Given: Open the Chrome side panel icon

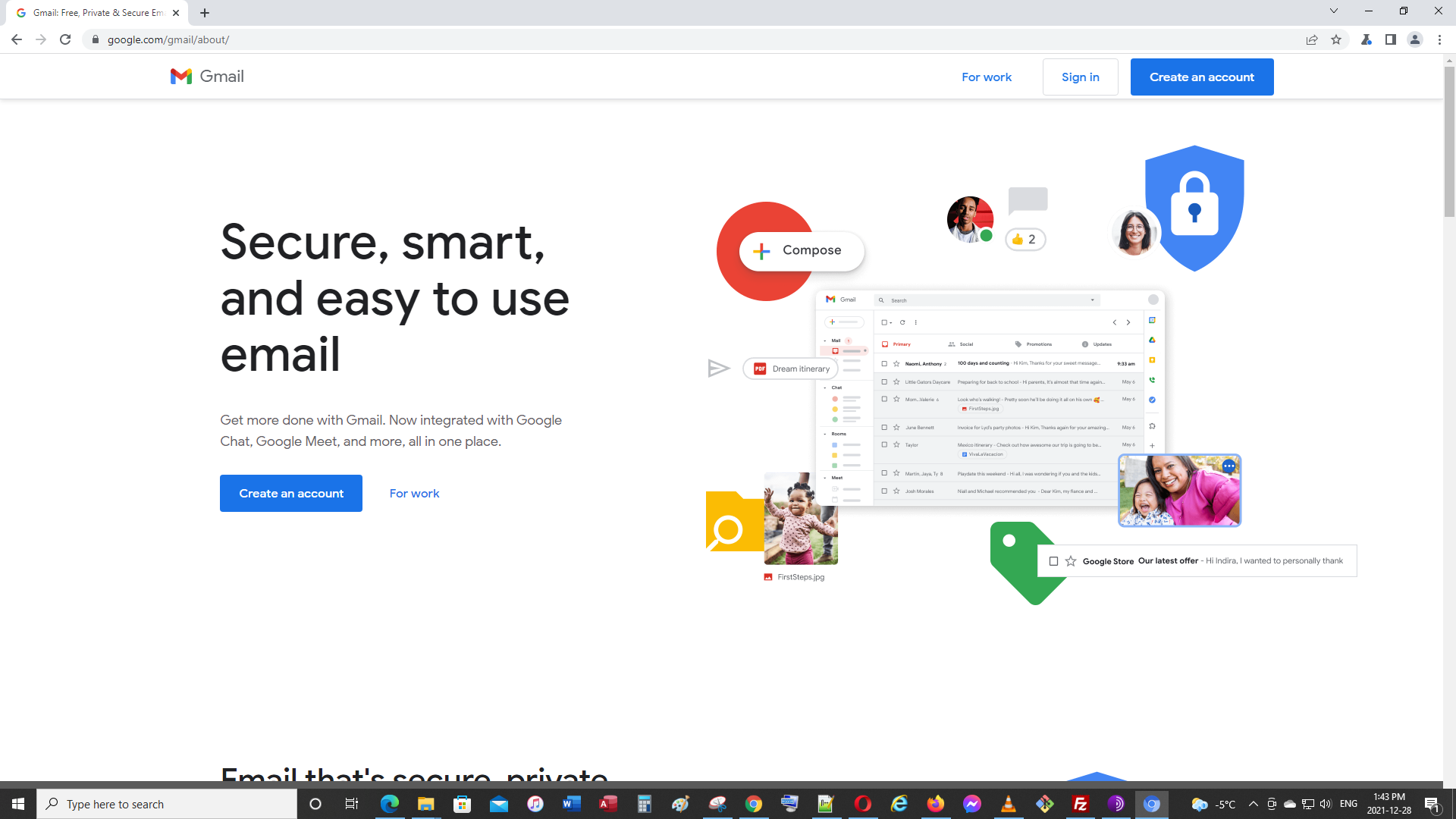Looking at the screenshot, I should (1391, 39).
